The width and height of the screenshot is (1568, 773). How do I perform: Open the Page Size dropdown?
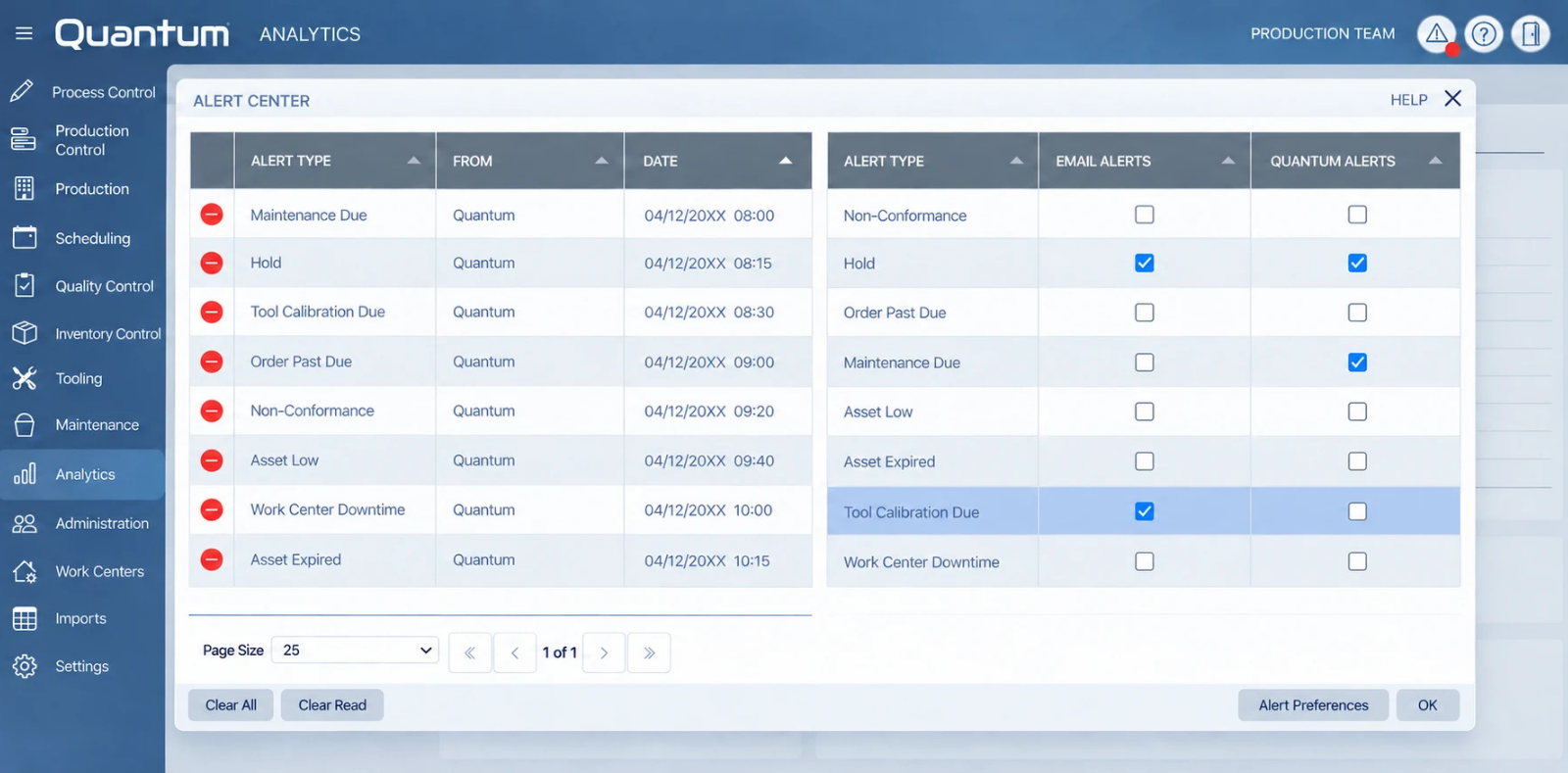pos(355,650)
